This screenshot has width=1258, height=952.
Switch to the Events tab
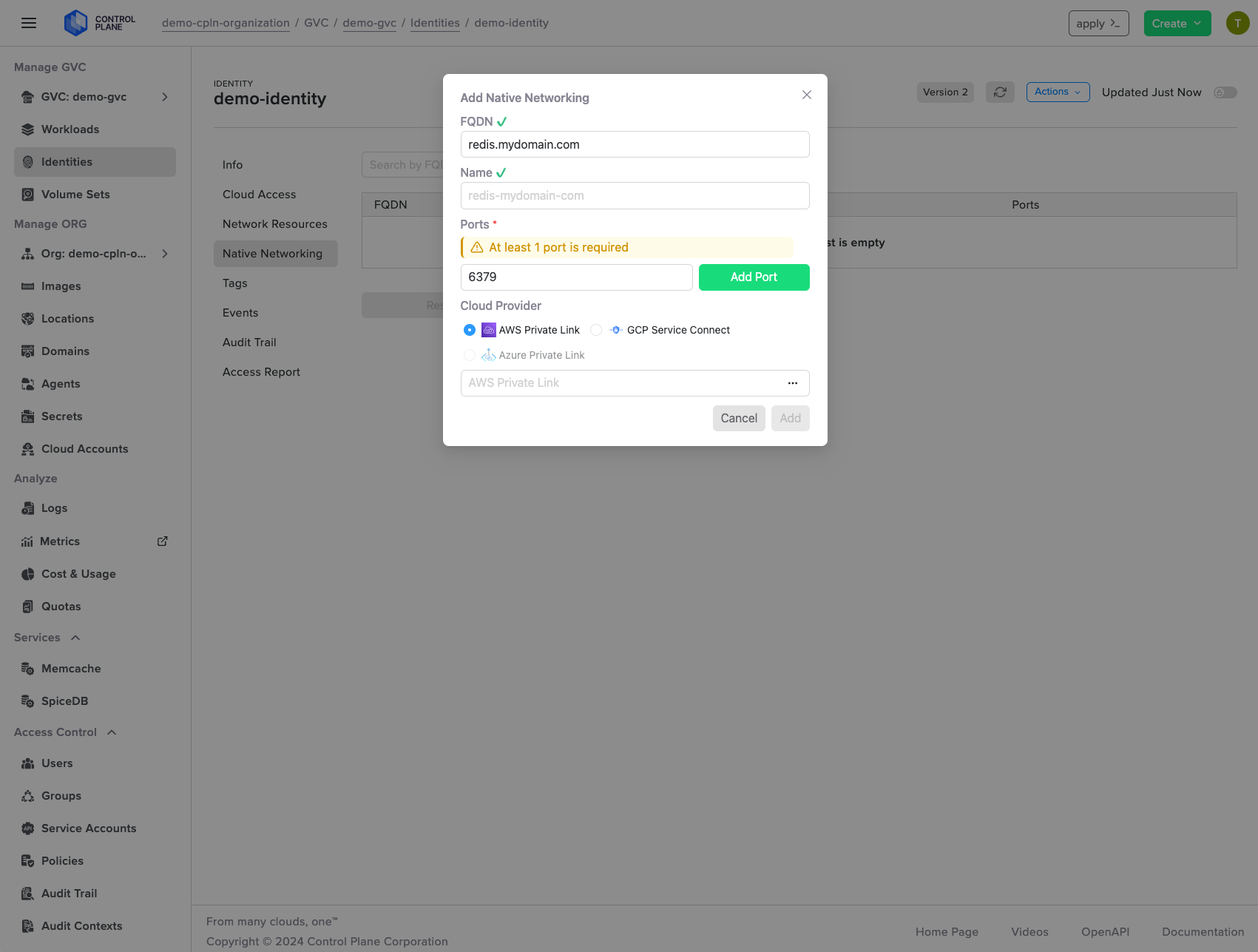click(x=240, y=312)
